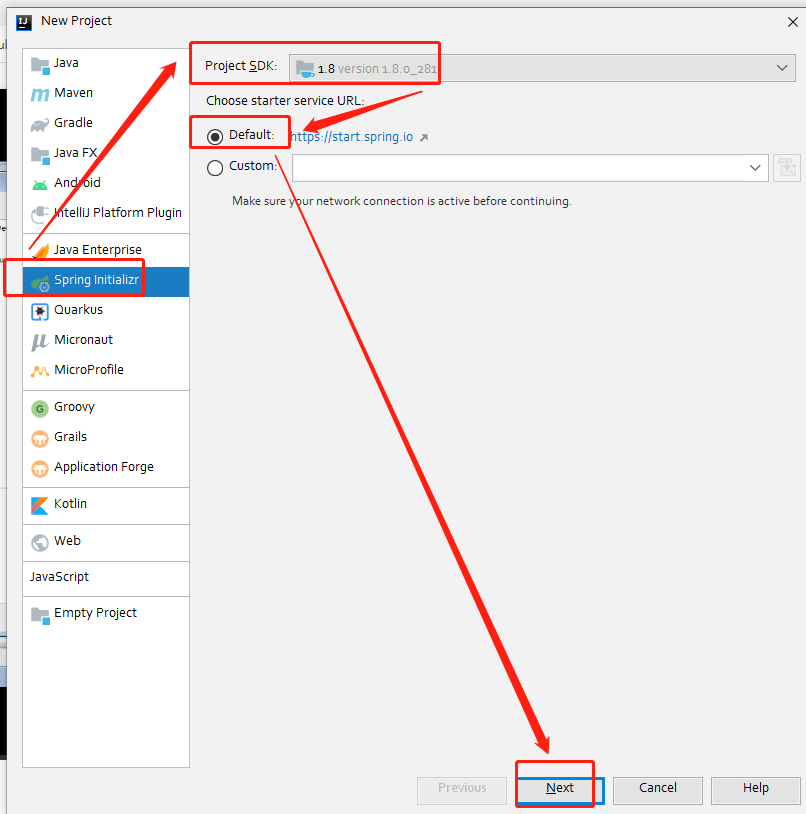
Task: Open the https://start.spring.io link
Action: pyautogui.click(x=352, y=137)
